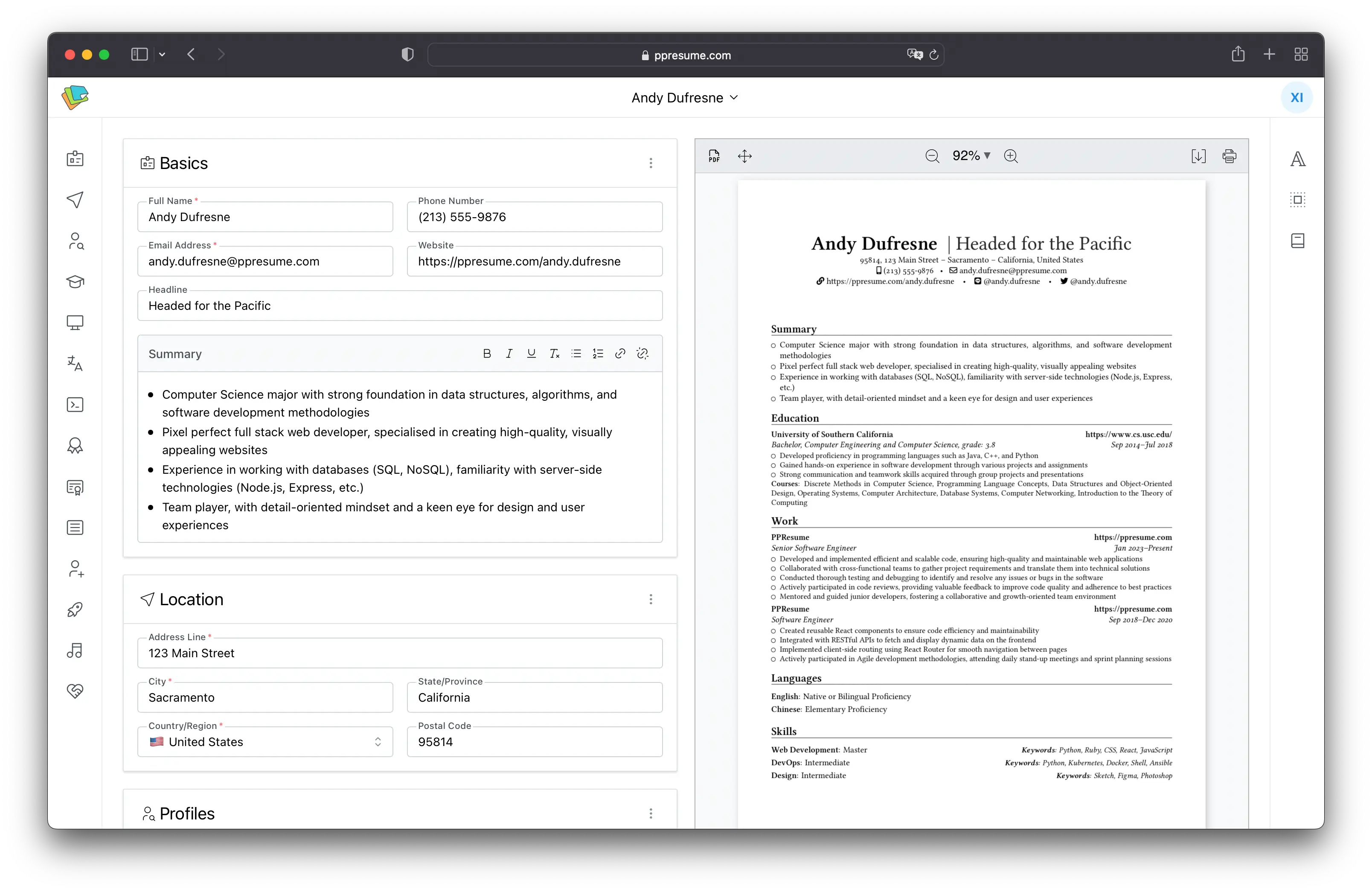Open the Andy Dufresne resume switcher chevron

point(734,97)
